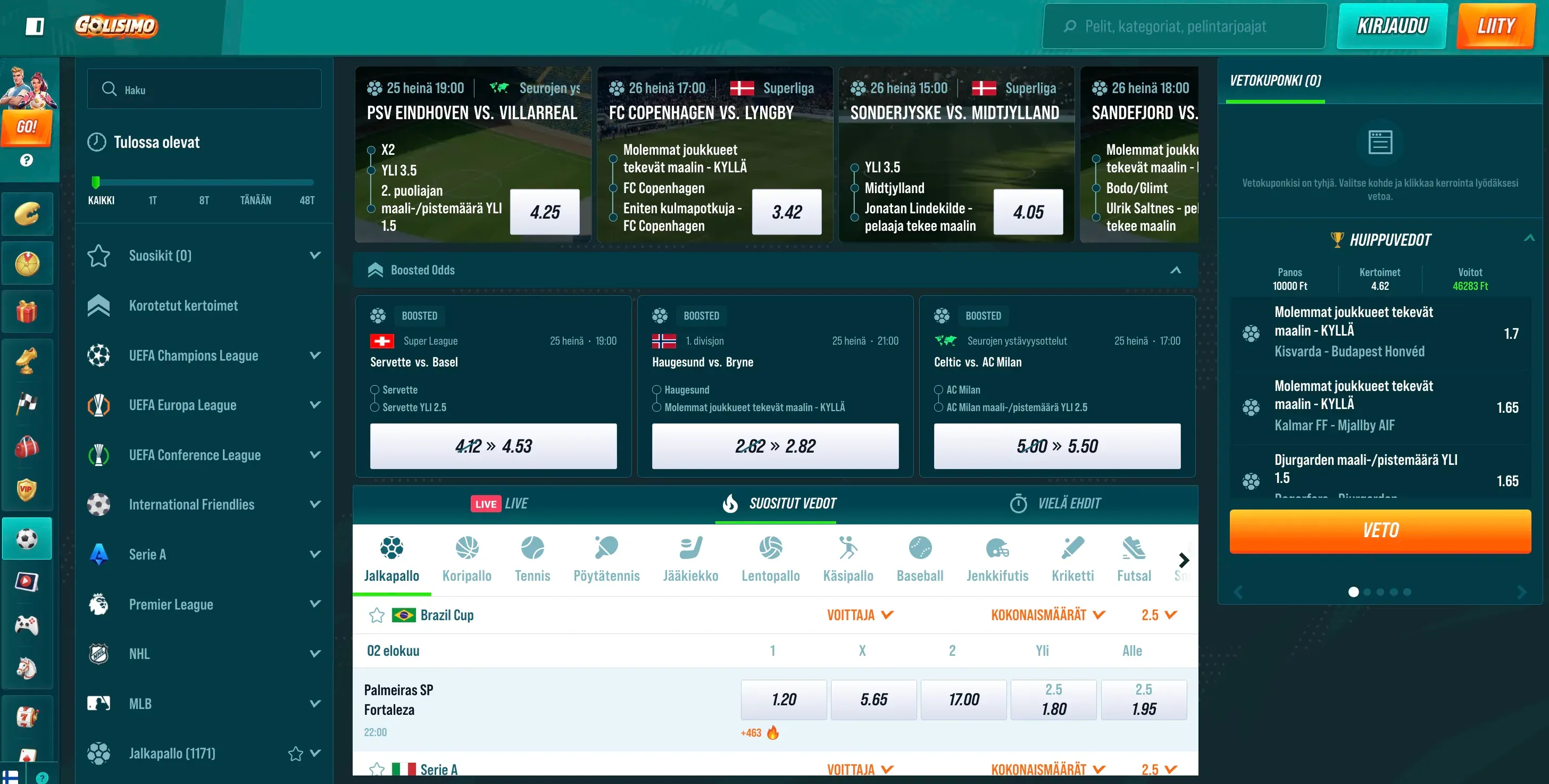1549x784 pixels.
Task: Toggle draw odds 5.65 for Palmeiras–Fortaleza
Action: [x=874, y=700]
